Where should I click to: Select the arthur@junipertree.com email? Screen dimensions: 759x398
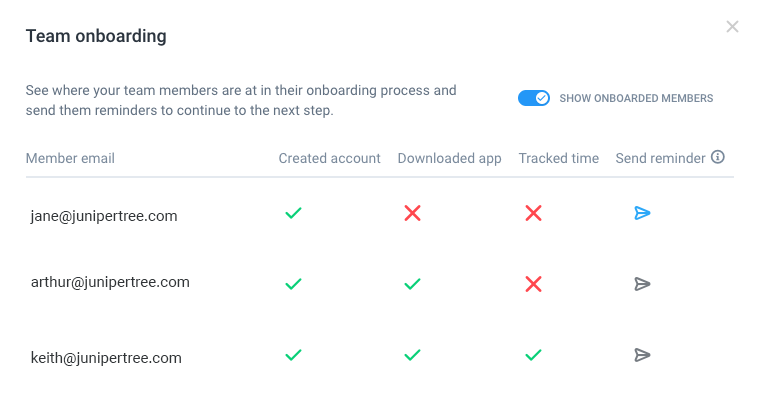[x=110, y=282]
